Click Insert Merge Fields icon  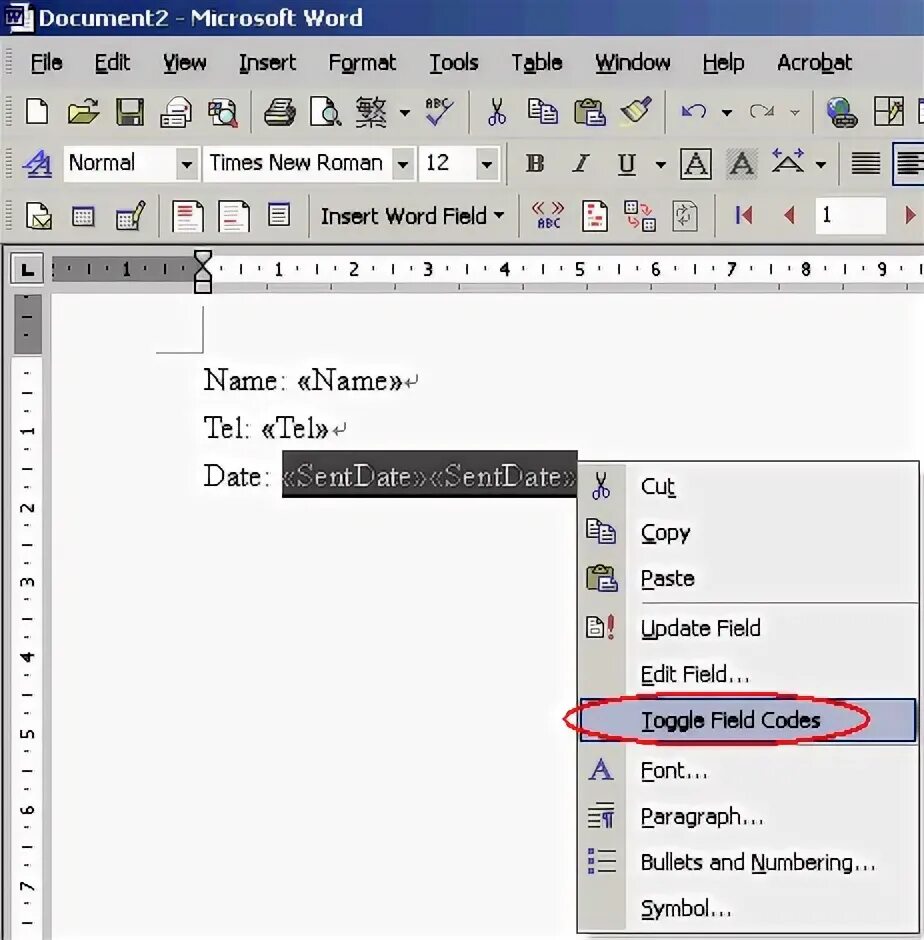pyautogui.click(x=279, y=215)
